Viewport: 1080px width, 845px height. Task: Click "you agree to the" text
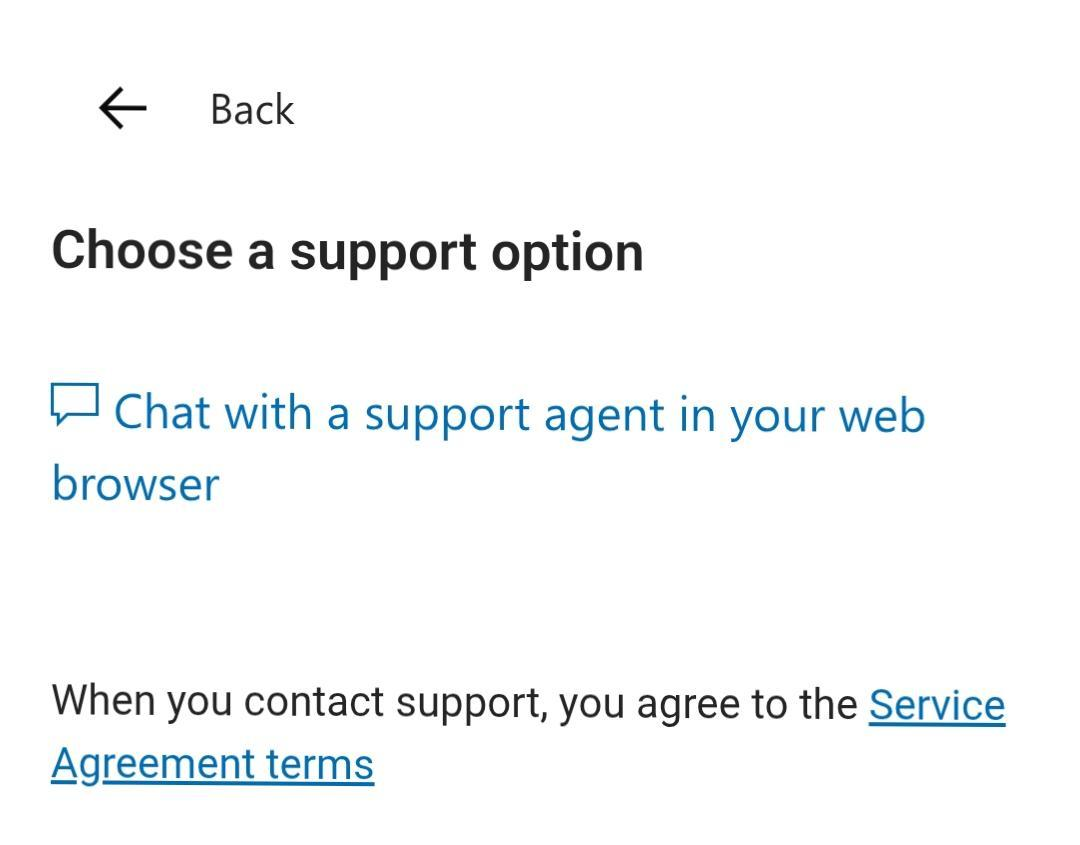tap(709, 704)
